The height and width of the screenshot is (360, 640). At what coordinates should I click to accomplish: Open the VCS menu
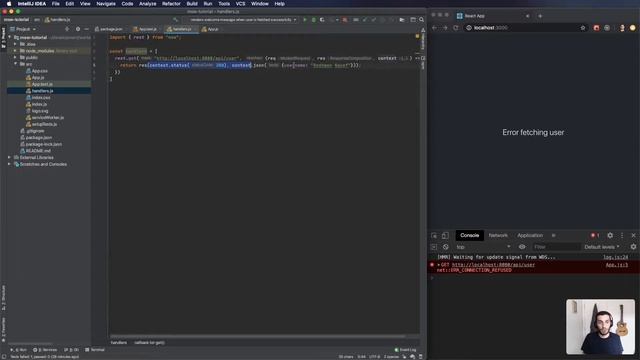[240, 4]
